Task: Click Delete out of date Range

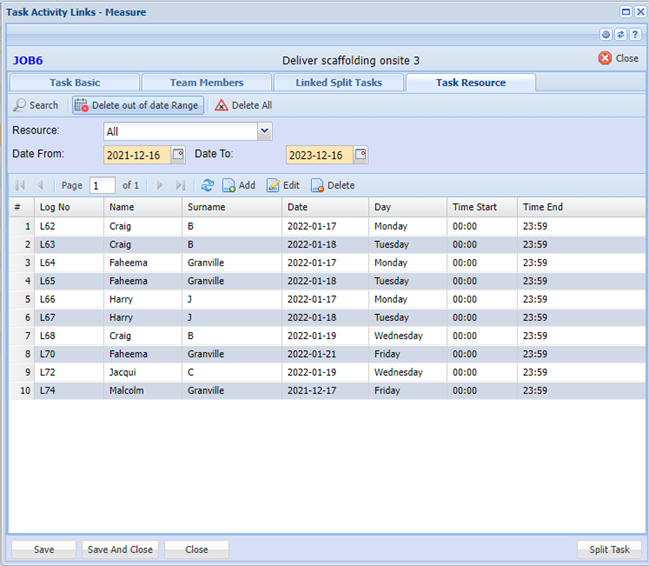Action: click(x=137, y=105)
